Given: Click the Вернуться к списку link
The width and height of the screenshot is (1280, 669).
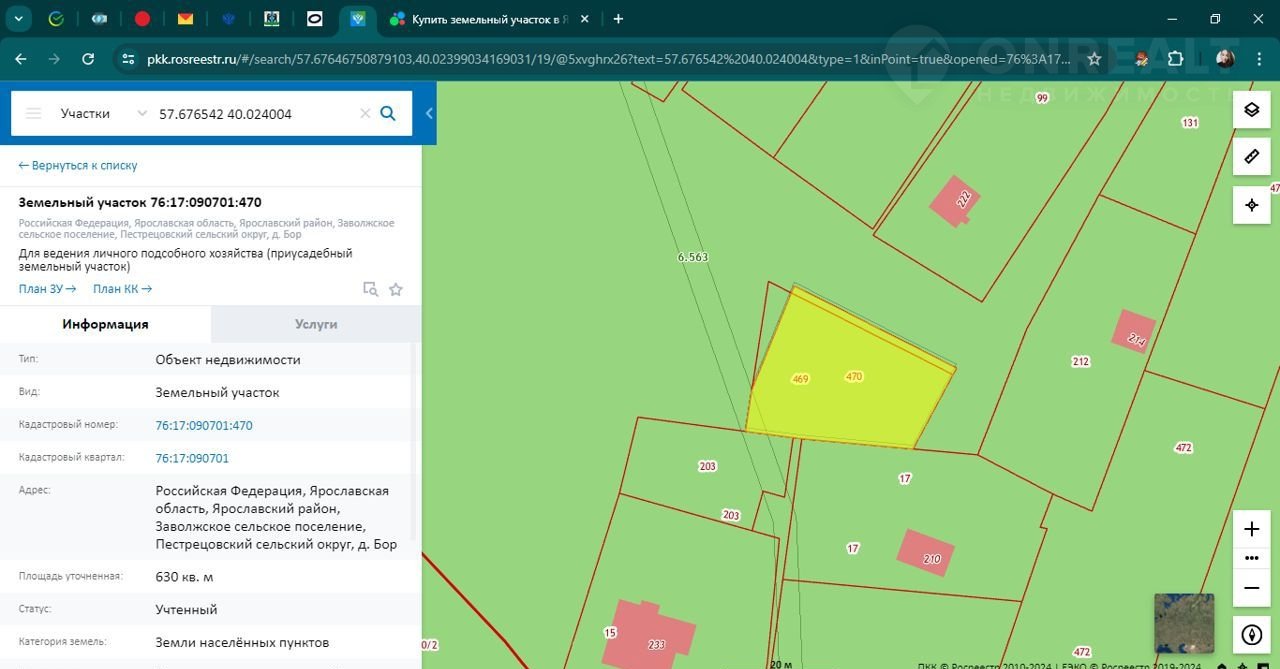Looking at the screenshot, I should coord(78,166).
